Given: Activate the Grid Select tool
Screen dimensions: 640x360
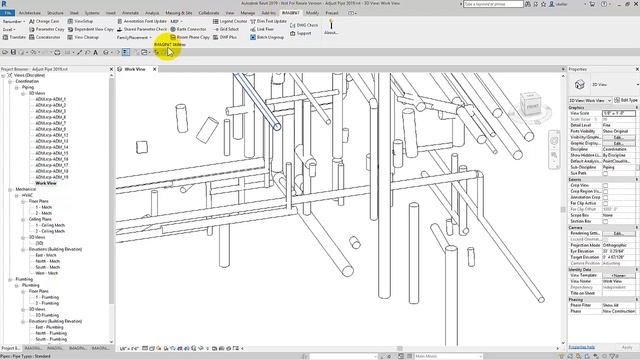Looking at the screenshot, I should [226, 29].
